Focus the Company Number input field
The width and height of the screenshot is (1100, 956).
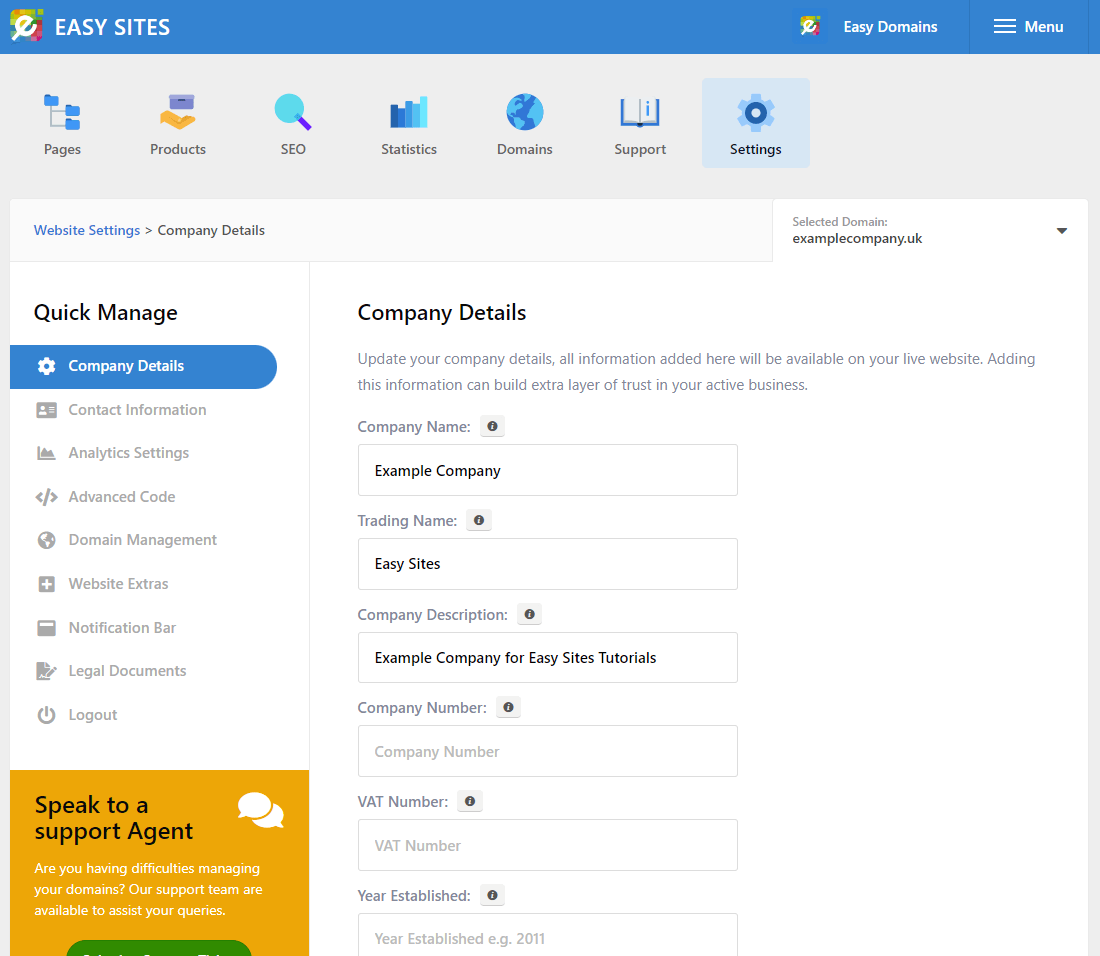click(547, 751)
